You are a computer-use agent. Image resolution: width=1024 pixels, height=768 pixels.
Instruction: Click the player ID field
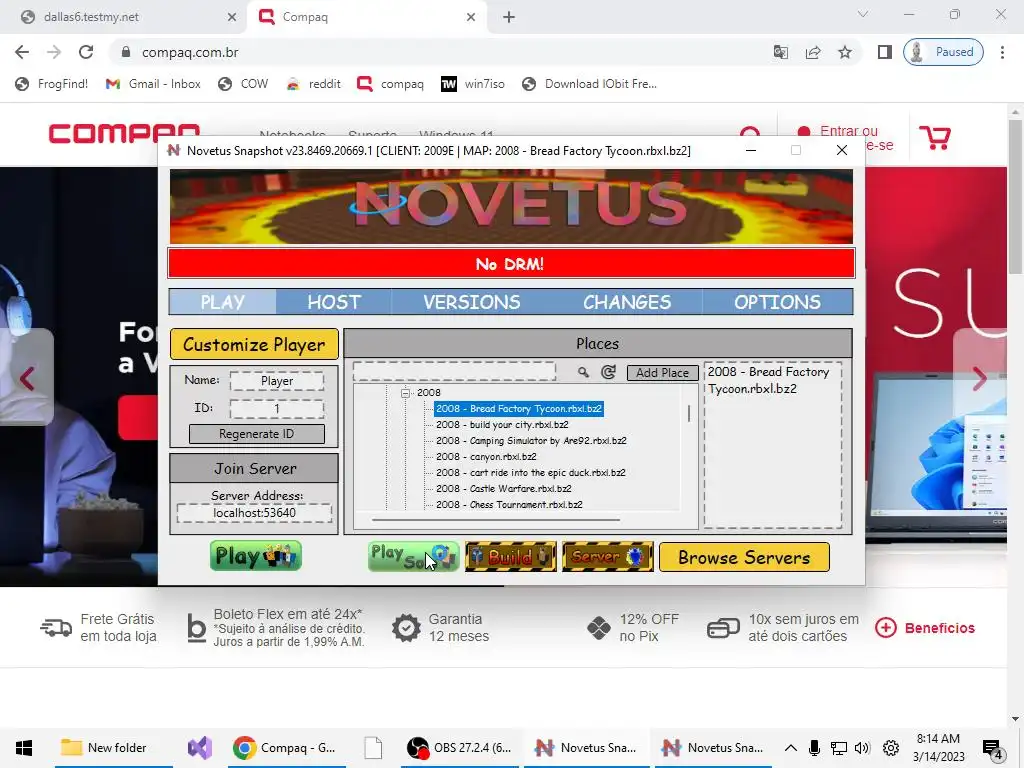277,409
